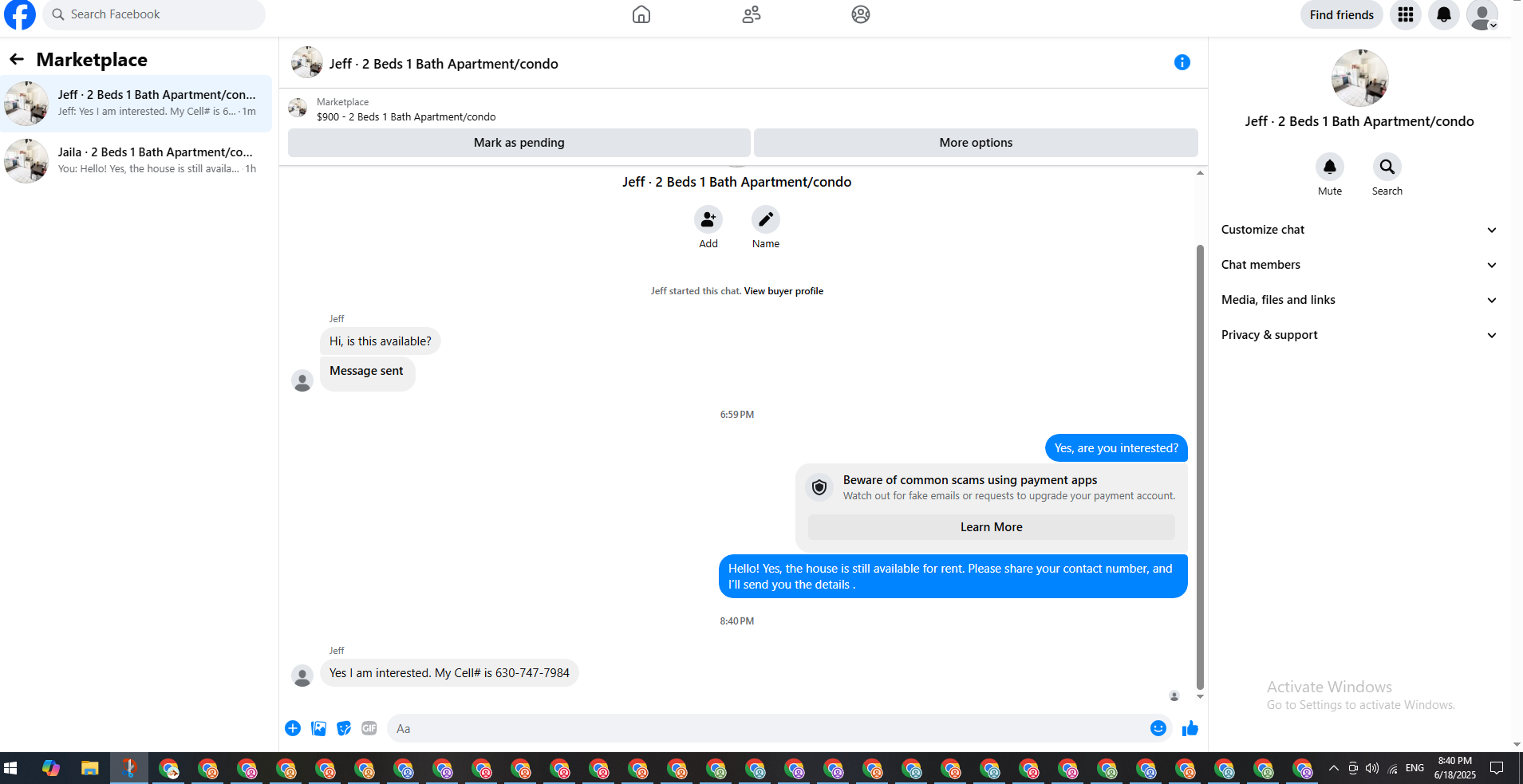Click the chat scrollbar up arrow

point(1200,173)
